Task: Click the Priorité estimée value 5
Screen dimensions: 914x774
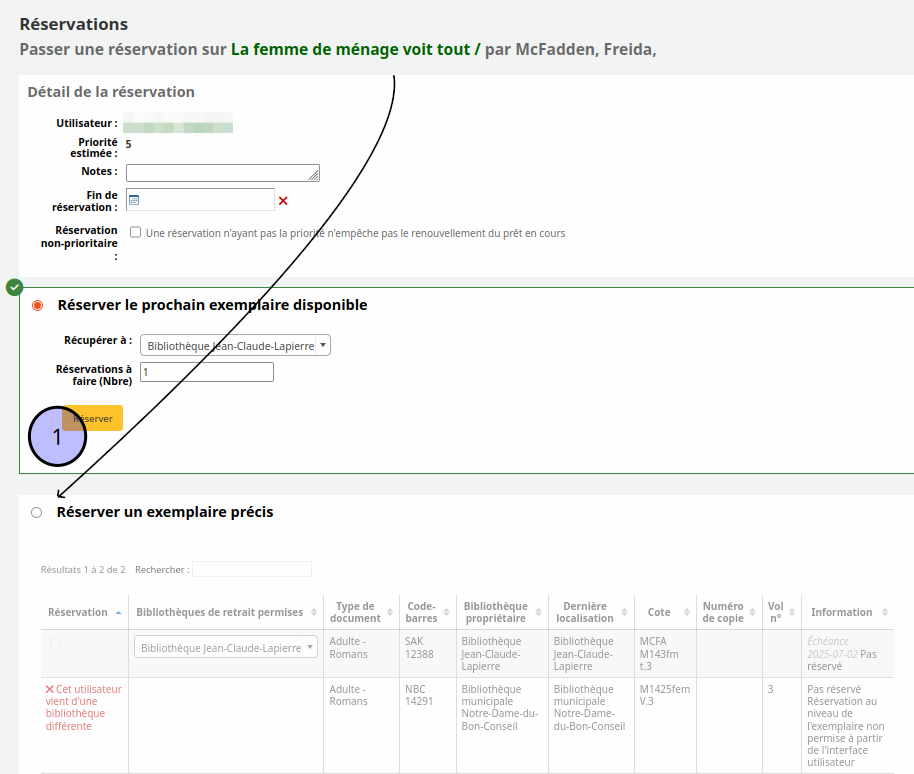Action: (x=128, y=144)
